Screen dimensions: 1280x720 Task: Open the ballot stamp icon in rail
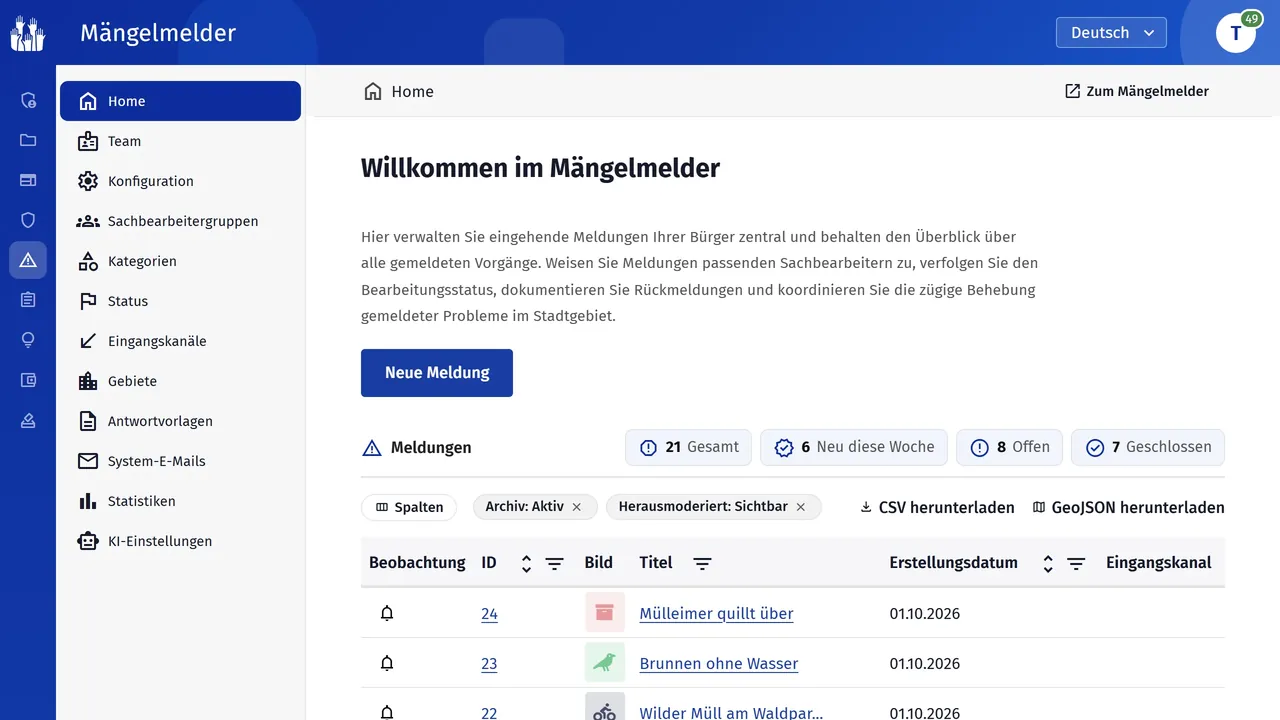click(x=28, y=420)
